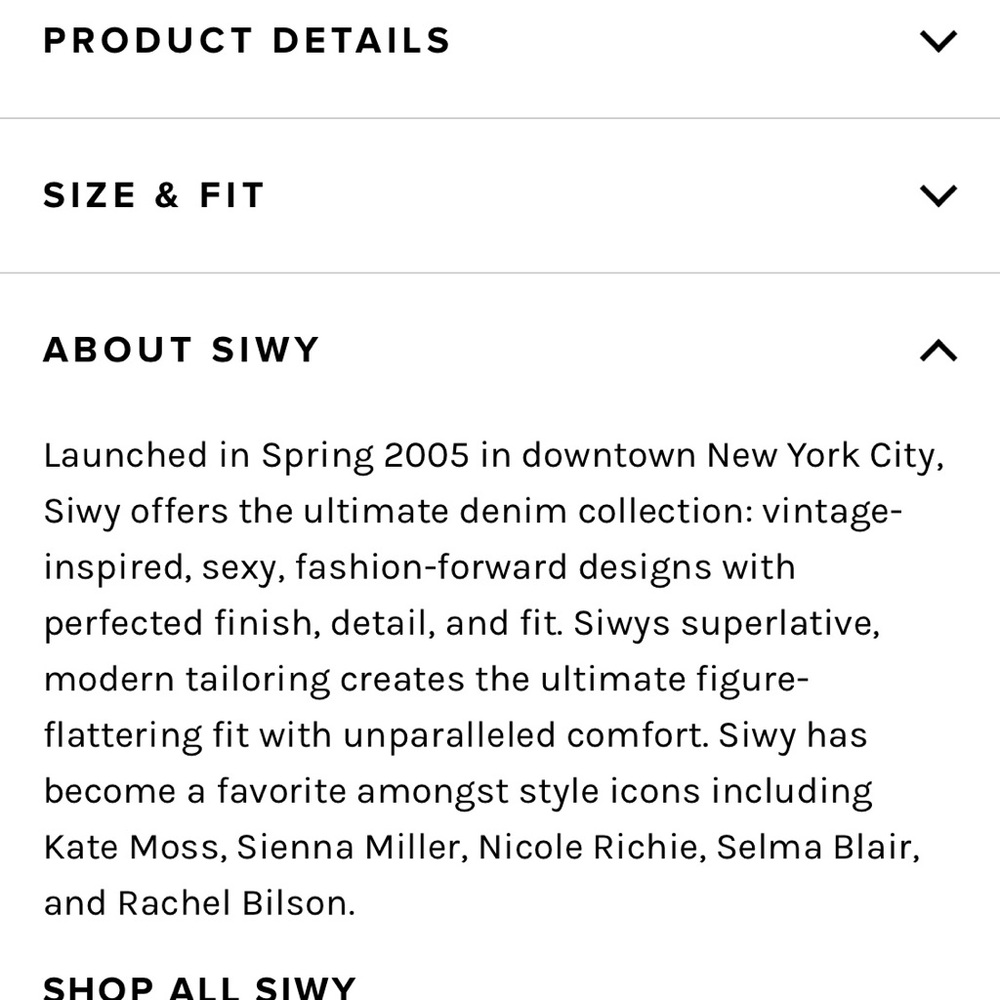Tap the SIZE & FIT heading text

[x=154, y=195]
